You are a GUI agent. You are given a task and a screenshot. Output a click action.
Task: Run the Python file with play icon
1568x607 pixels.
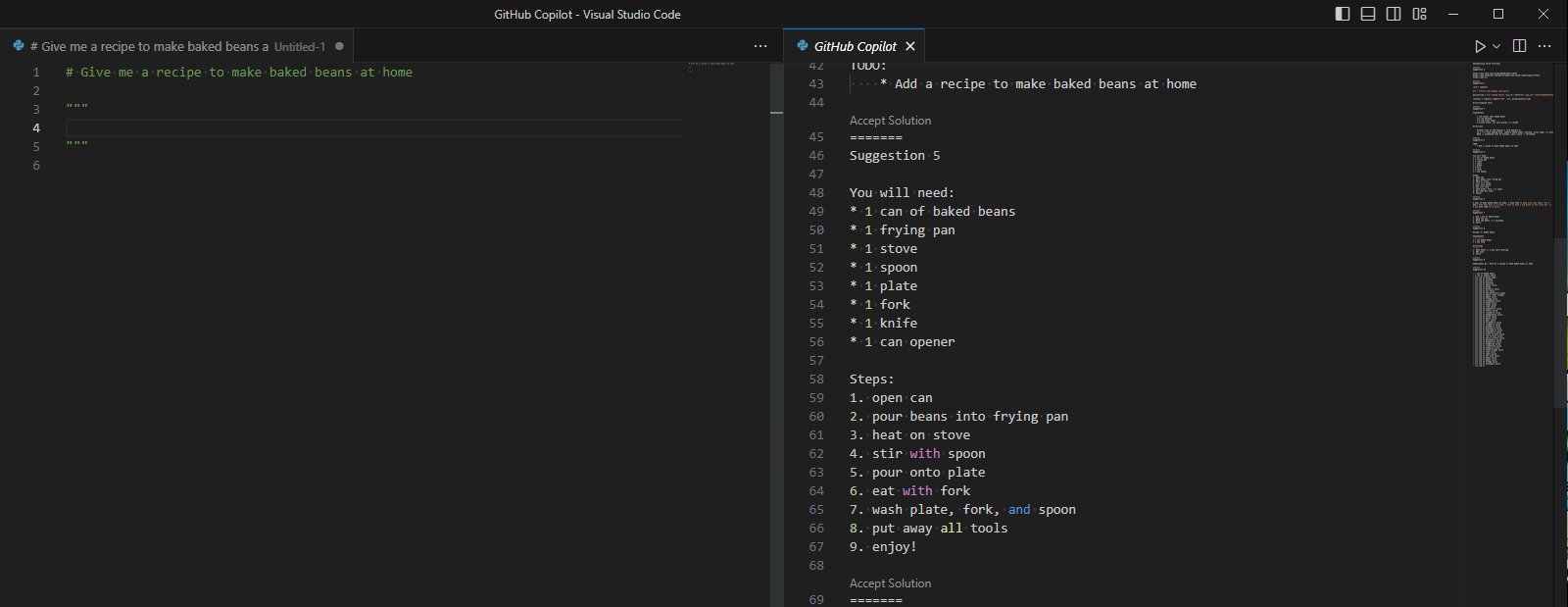[1480, 46]
